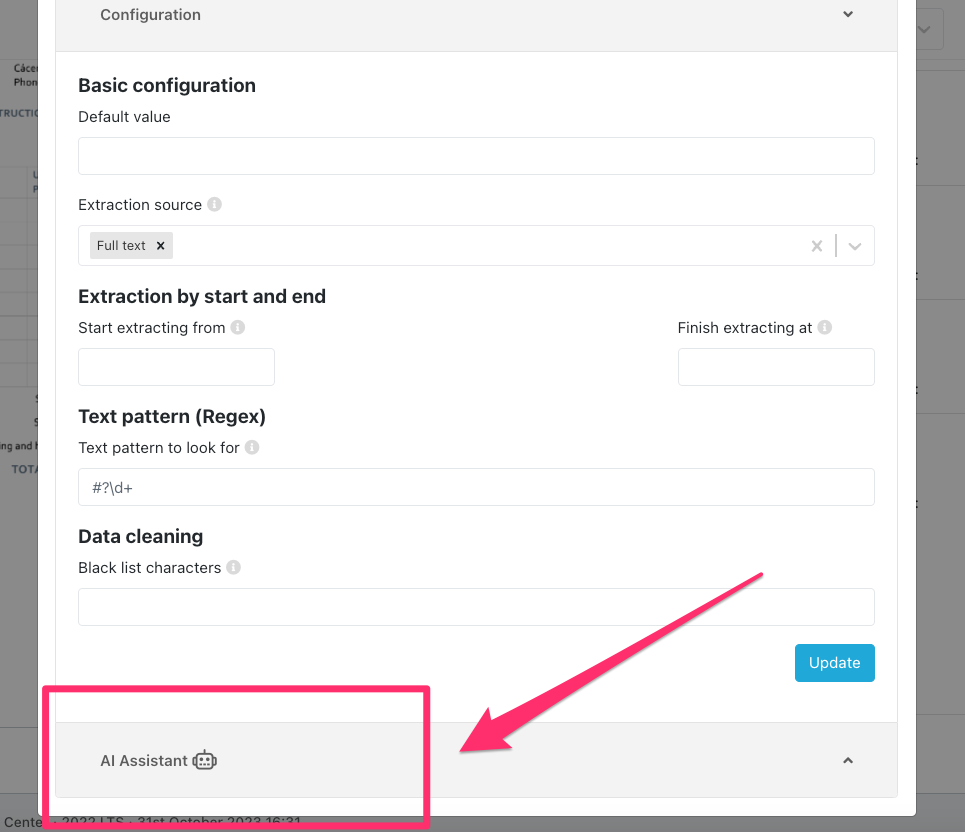Click the info icon beside Extraction source
The image size is (965, 832).
[214, 204]
